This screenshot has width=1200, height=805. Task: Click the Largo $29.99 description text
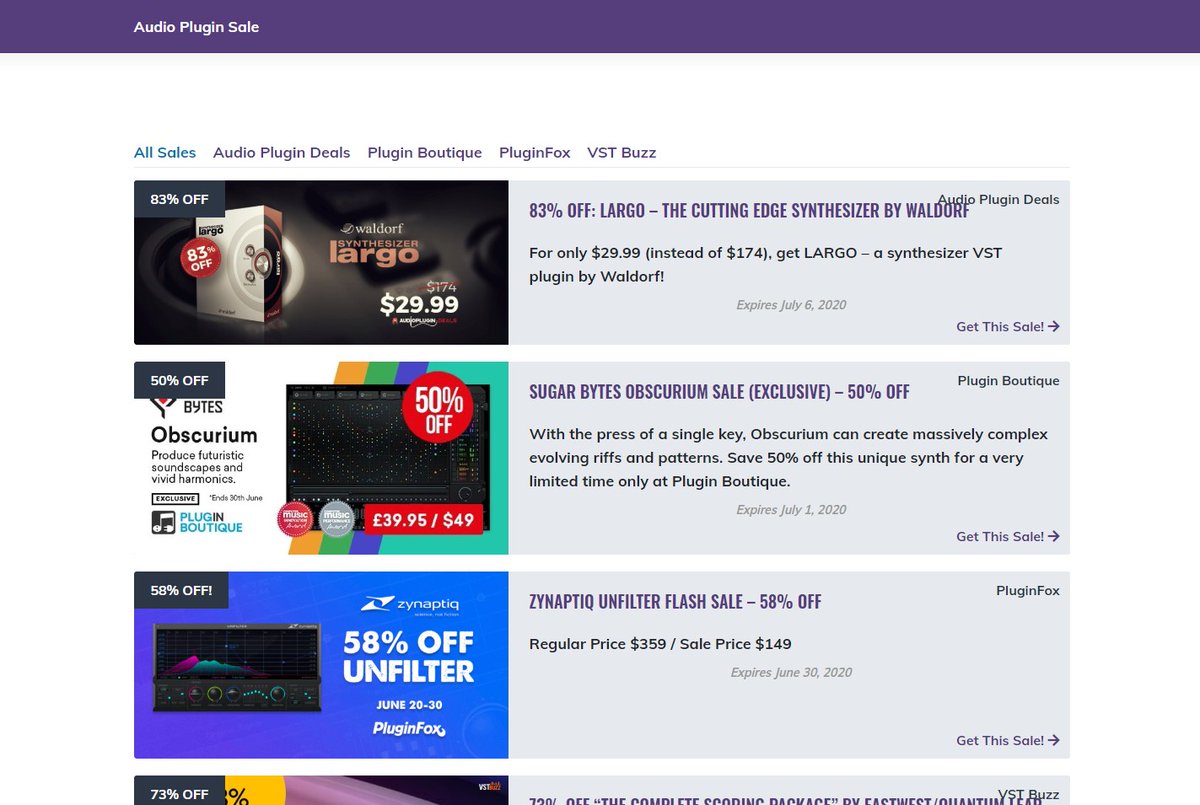tap(765, 265)
